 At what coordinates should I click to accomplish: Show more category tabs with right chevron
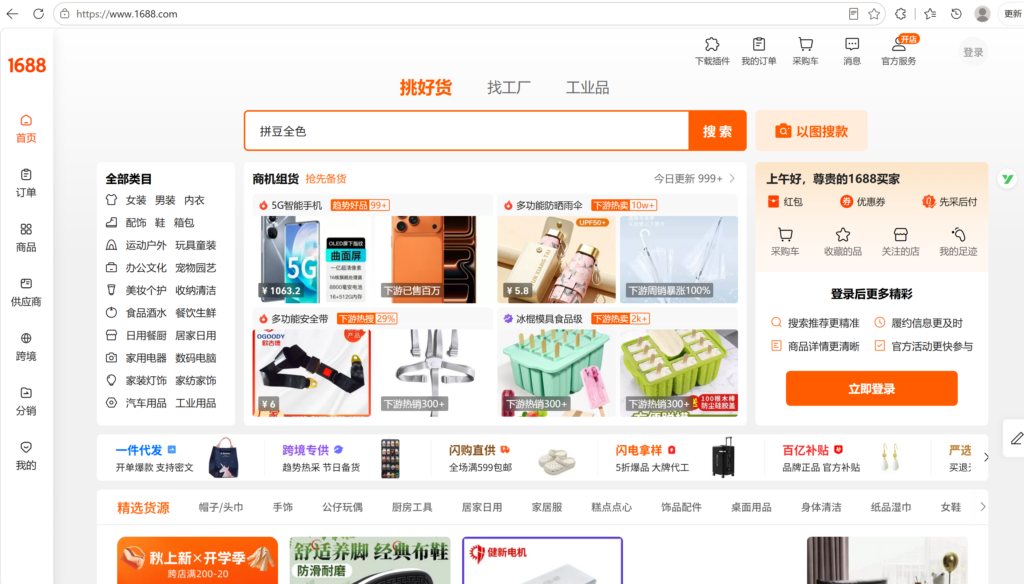click(x=982, y=507)
